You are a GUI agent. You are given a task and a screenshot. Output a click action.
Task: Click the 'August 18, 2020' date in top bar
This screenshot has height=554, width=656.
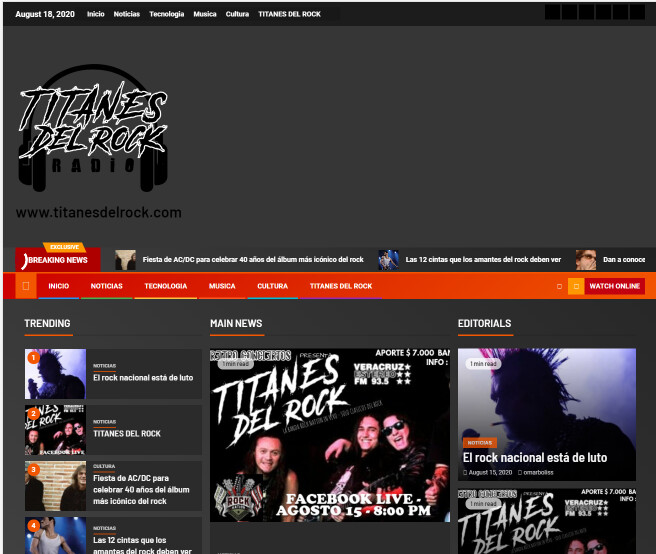point(45,14)
